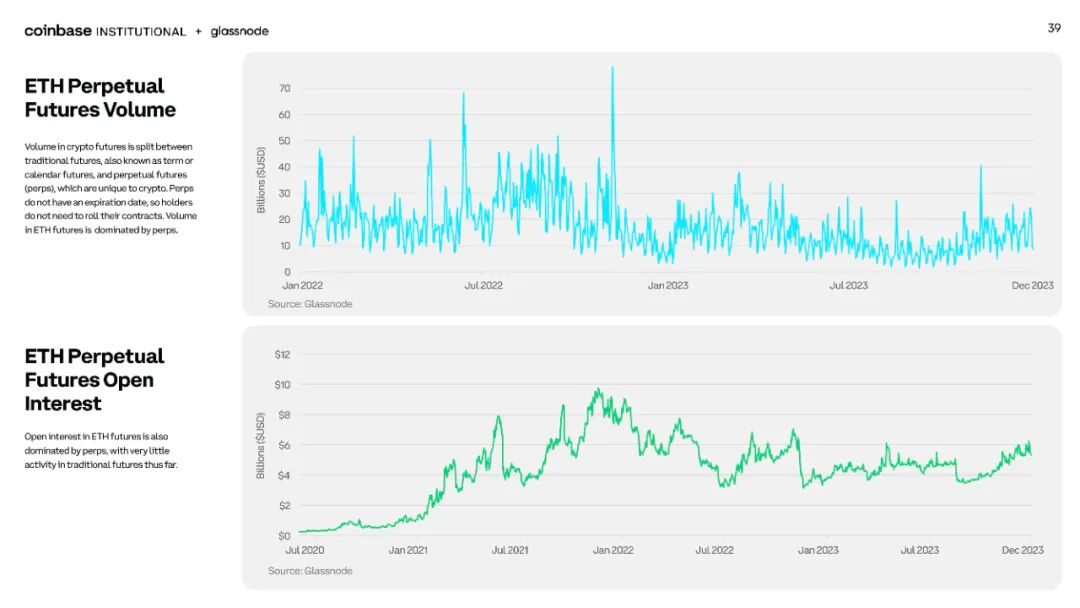Click the 50 label on the volume axis
The height and width of the screenshot is (608, 1080).
click(x=284, y=140)
